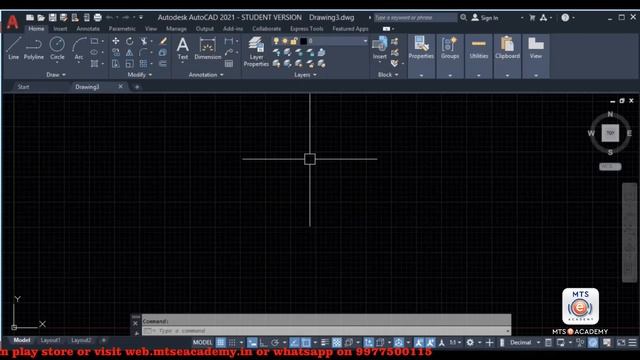Screen dimensions: 640x360
Task: Toggle ortho mode in status bar
Action: [263, 342]
